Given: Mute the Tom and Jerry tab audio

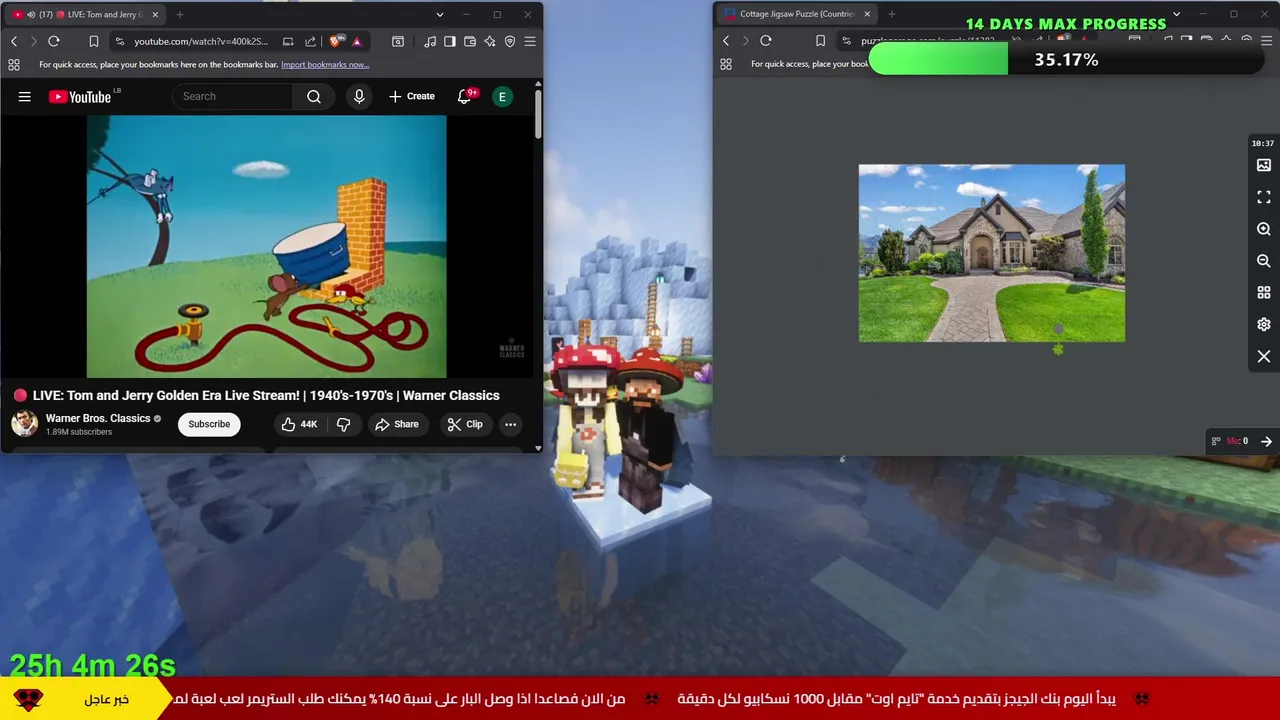Looking at the screenshot, I should 31,14.
